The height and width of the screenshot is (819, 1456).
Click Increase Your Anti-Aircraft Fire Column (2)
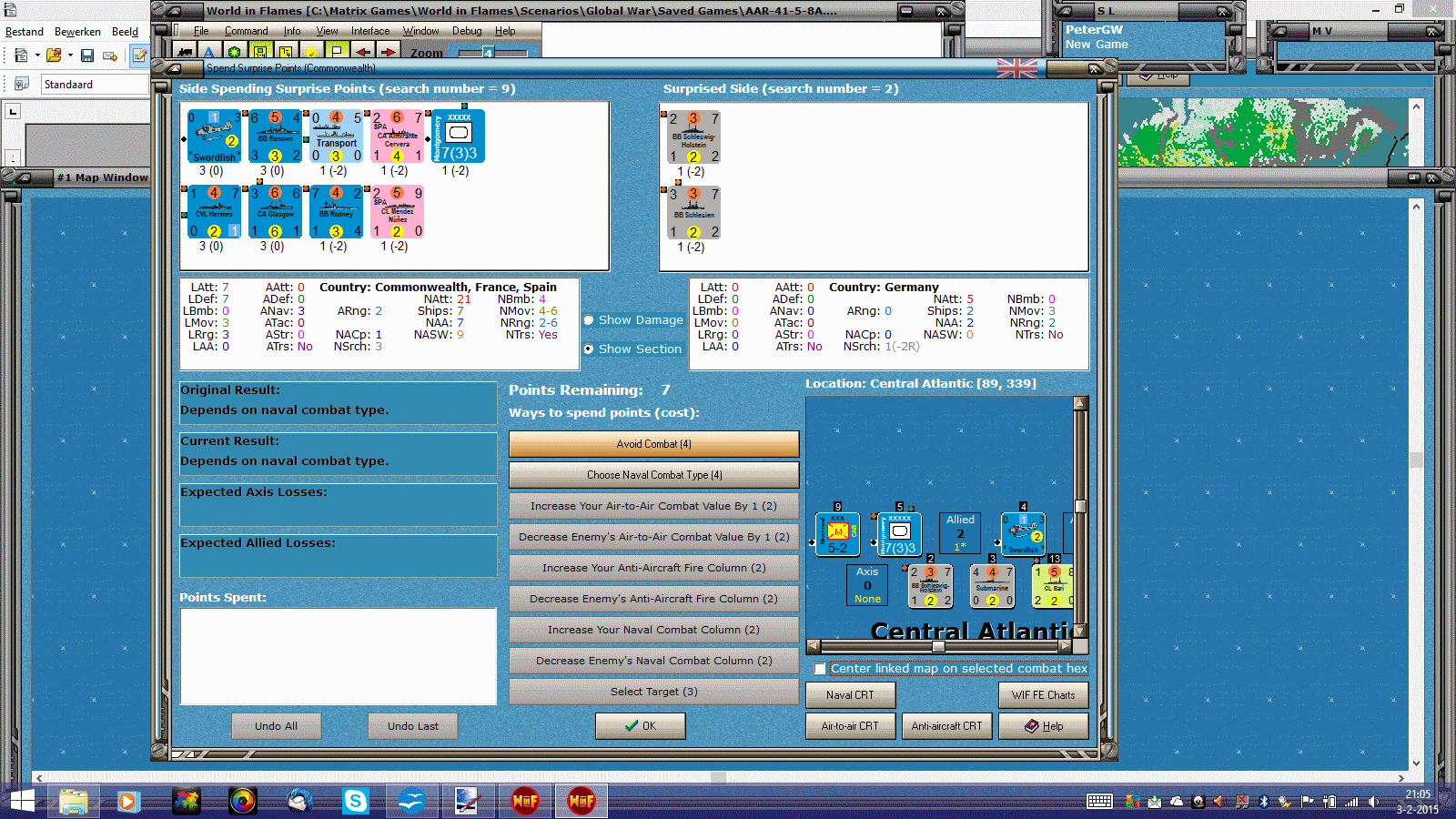654,568
